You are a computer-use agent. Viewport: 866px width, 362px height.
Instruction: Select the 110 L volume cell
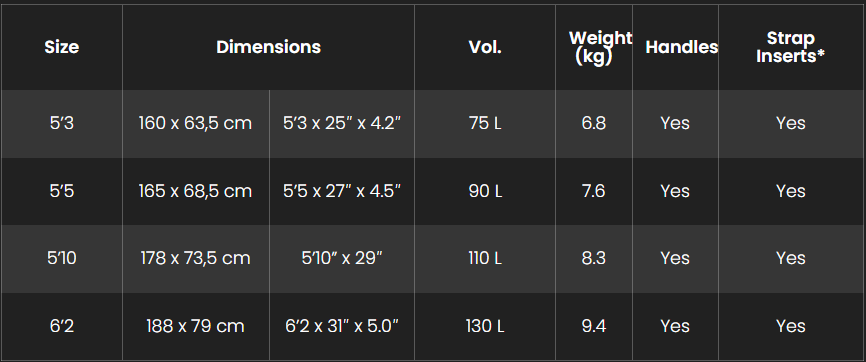click(x=485, y=259)
